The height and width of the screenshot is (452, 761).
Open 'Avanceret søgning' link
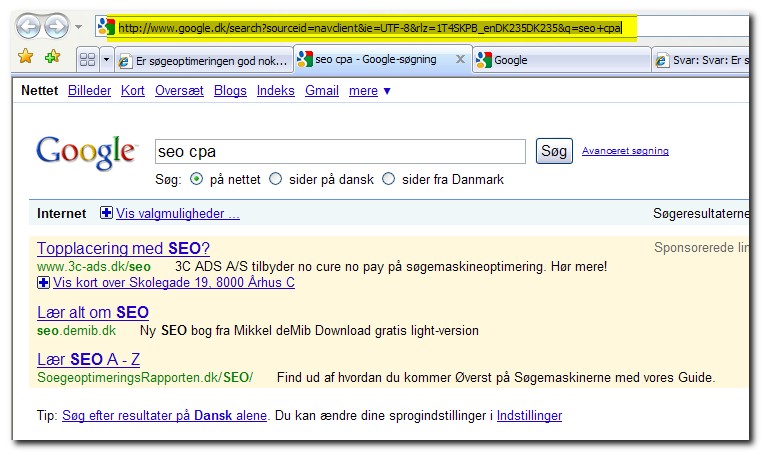point(625,151)
